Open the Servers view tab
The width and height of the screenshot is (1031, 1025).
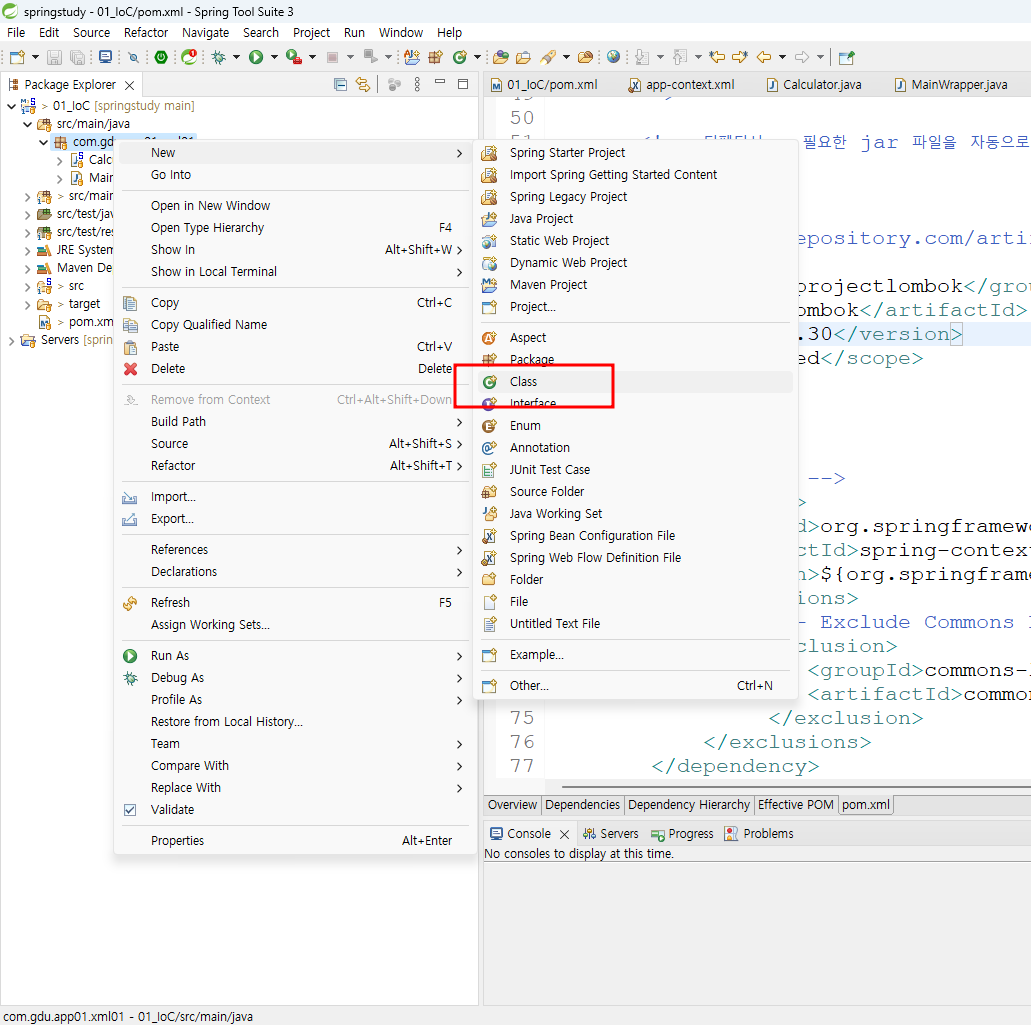[611, 834]
